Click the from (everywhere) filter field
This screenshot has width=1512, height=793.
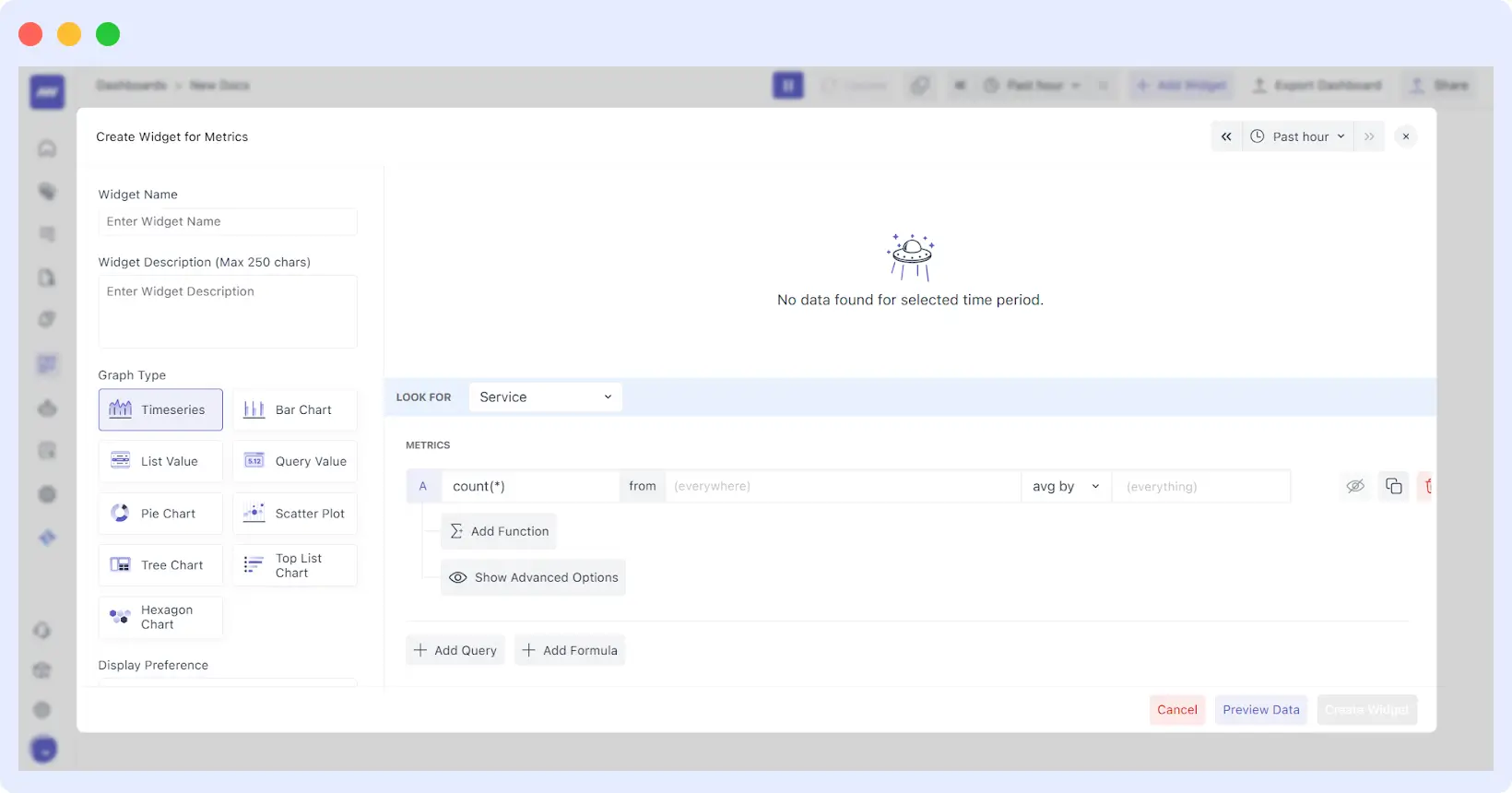point(843,486)
